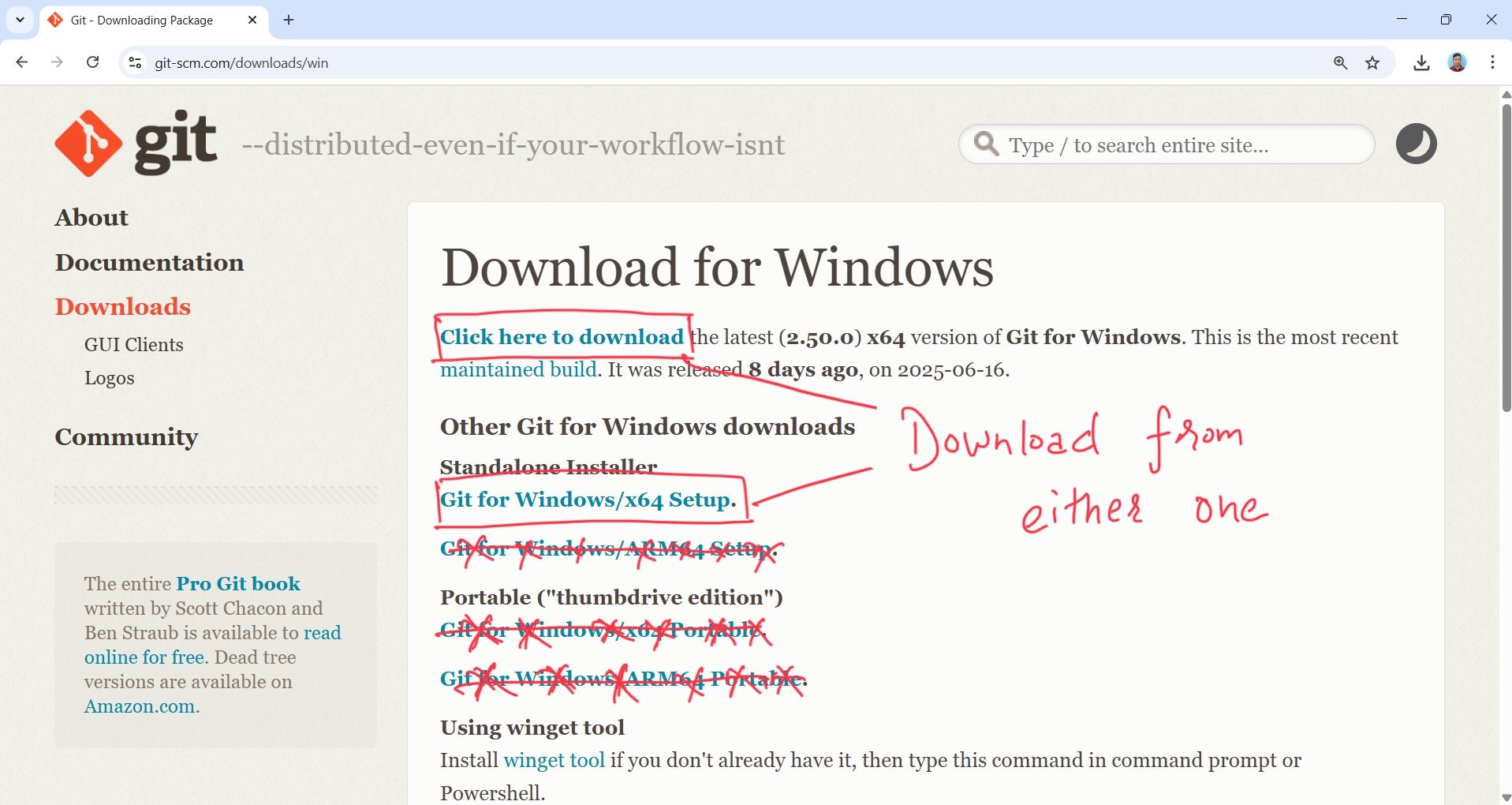
Task: Click the browser forward arrow
Action: tap(57, 62)
